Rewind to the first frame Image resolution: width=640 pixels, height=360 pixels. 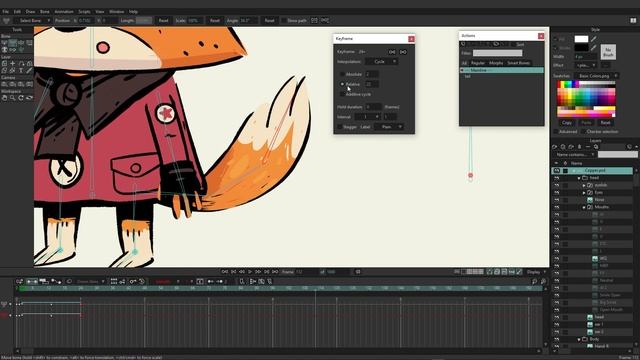tap(224, 272)
